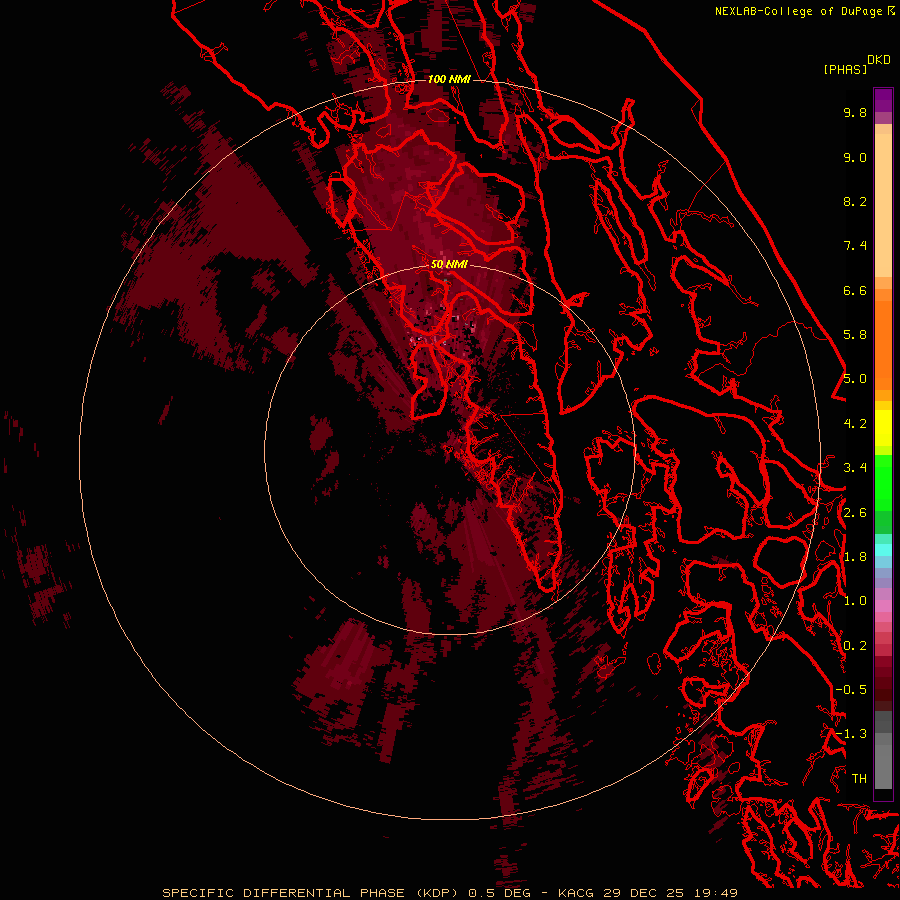The height and width of the screenshot is (900, 900).
Task: Click the orange segment of the color bar
Action: click(x=883, y=344)
